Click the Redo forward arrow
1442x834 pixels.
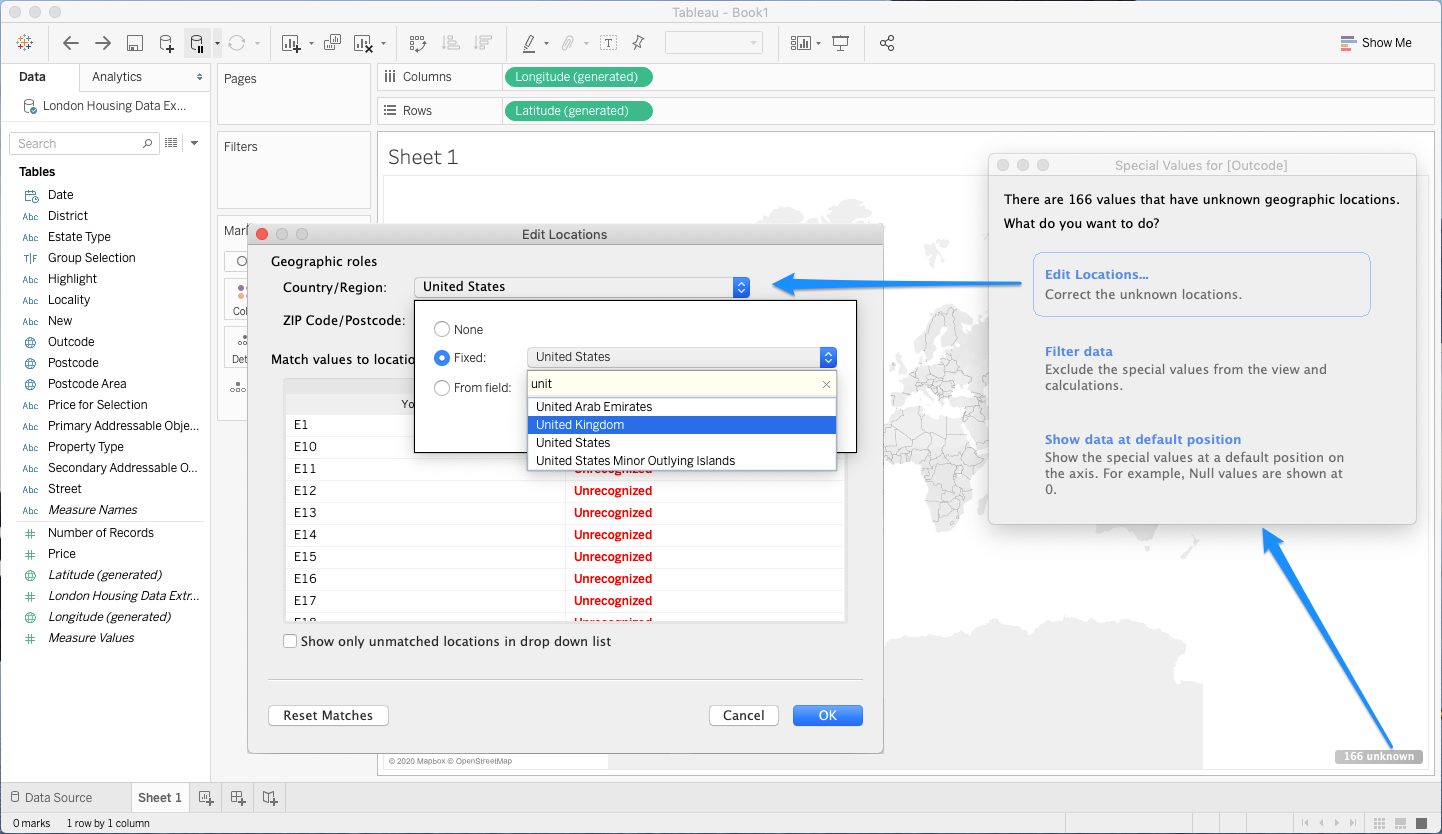[x=102, y=43]
